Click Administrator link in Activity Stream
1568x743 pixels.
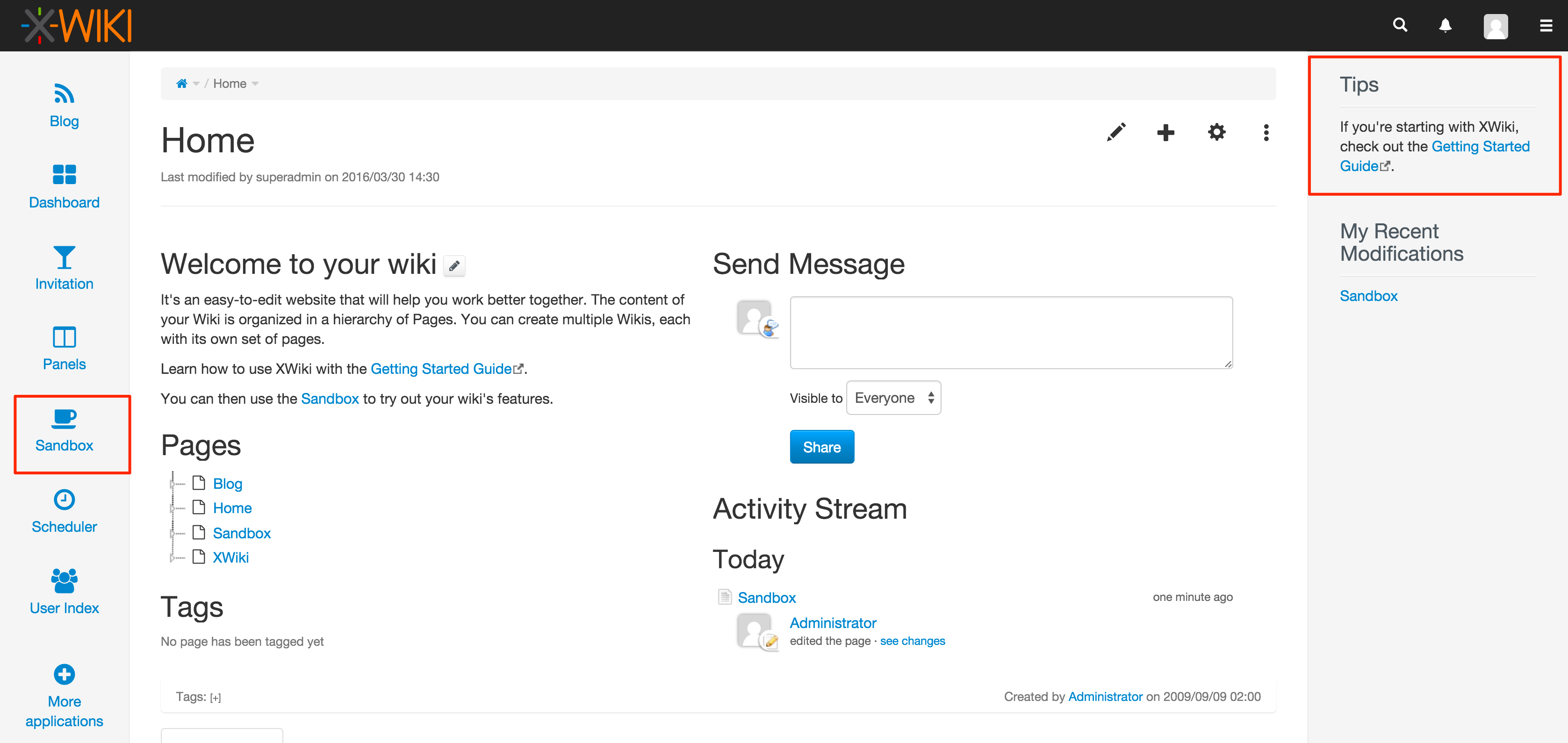(x=833, y=623)
